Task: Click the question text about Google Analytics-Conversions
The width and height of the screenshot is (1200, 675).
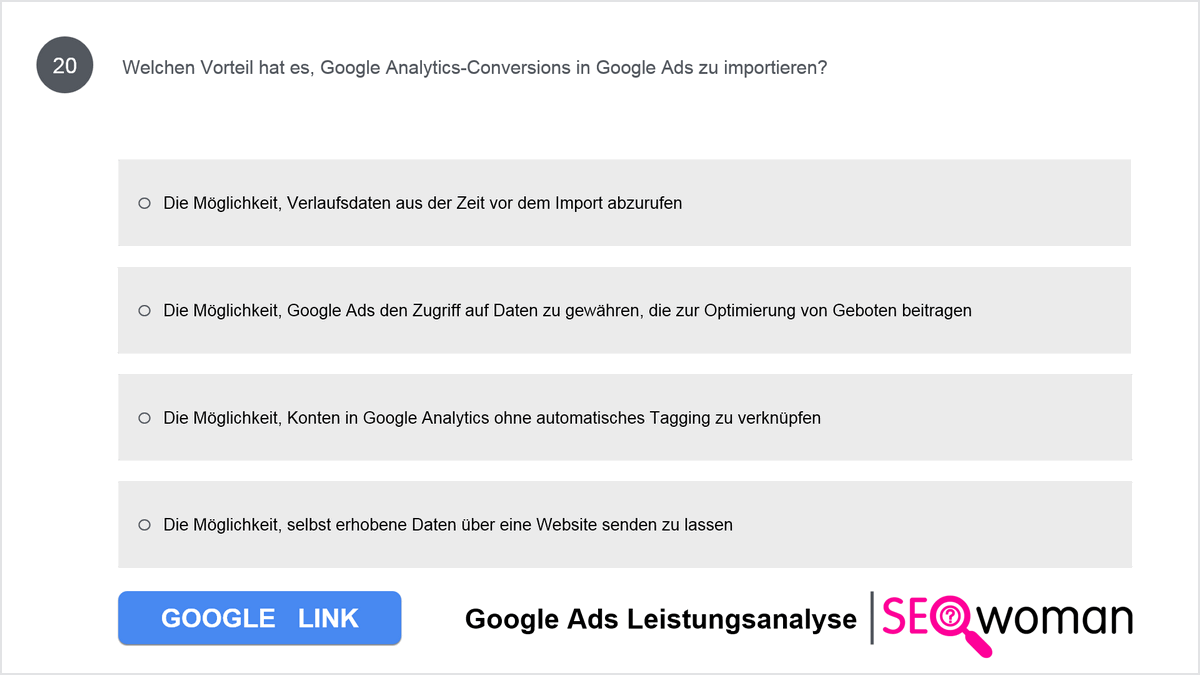Action: click(x=474, y=68)
